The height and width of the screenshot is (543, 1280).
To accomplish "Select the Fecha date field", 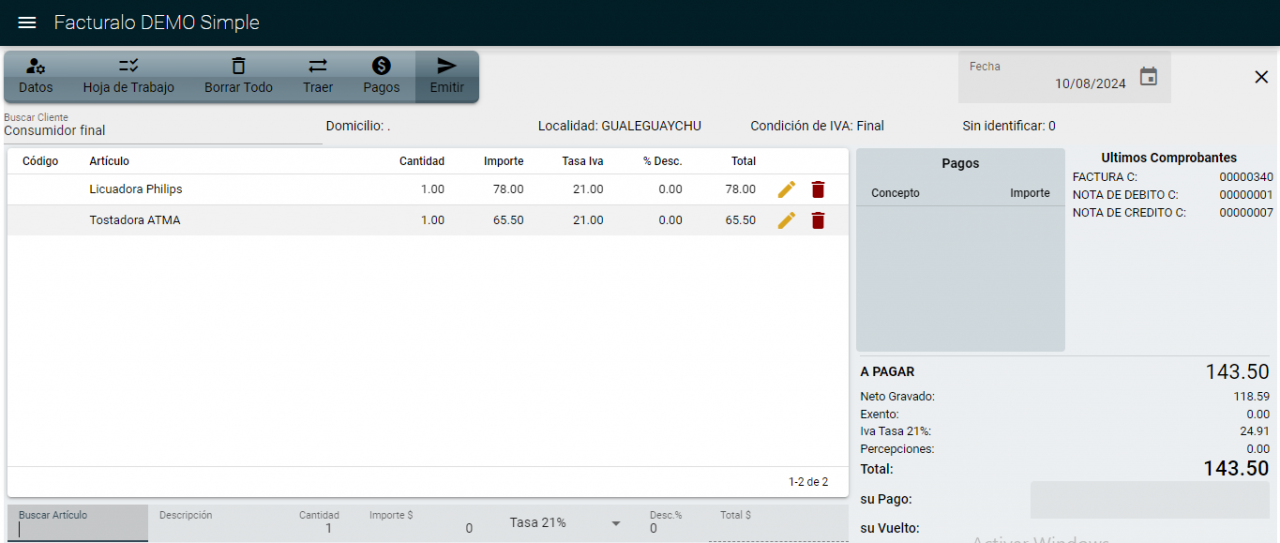I will click(1048, 77).
